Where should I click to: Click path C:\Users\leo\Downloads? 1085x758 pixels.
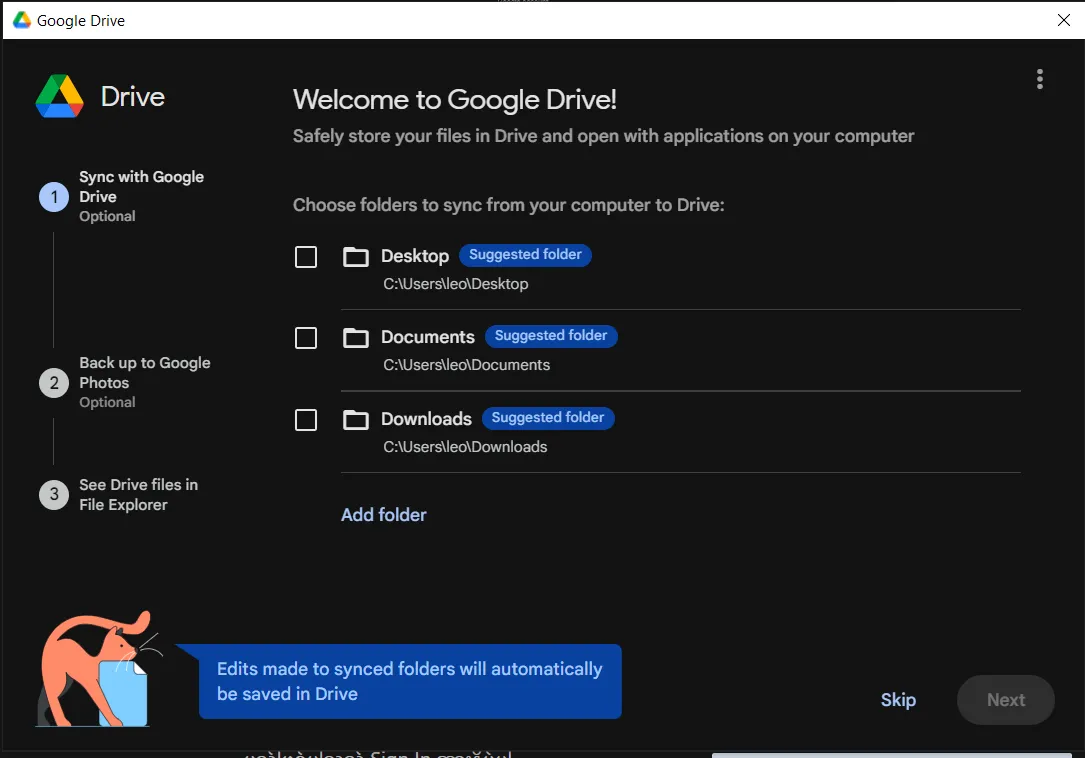tap(466, 446)
